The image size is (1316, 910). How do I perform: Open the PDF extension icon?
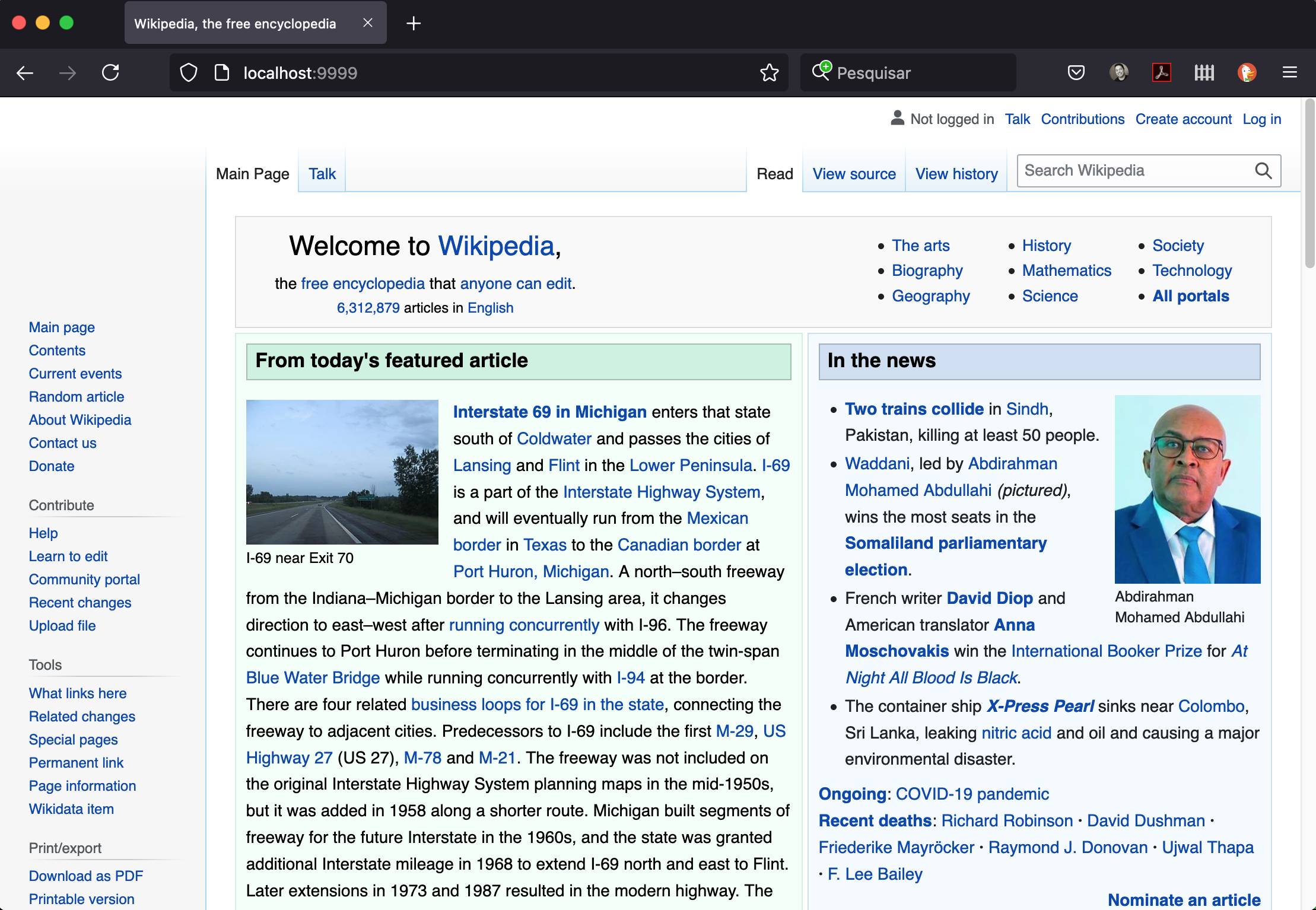pos(1161,73)
